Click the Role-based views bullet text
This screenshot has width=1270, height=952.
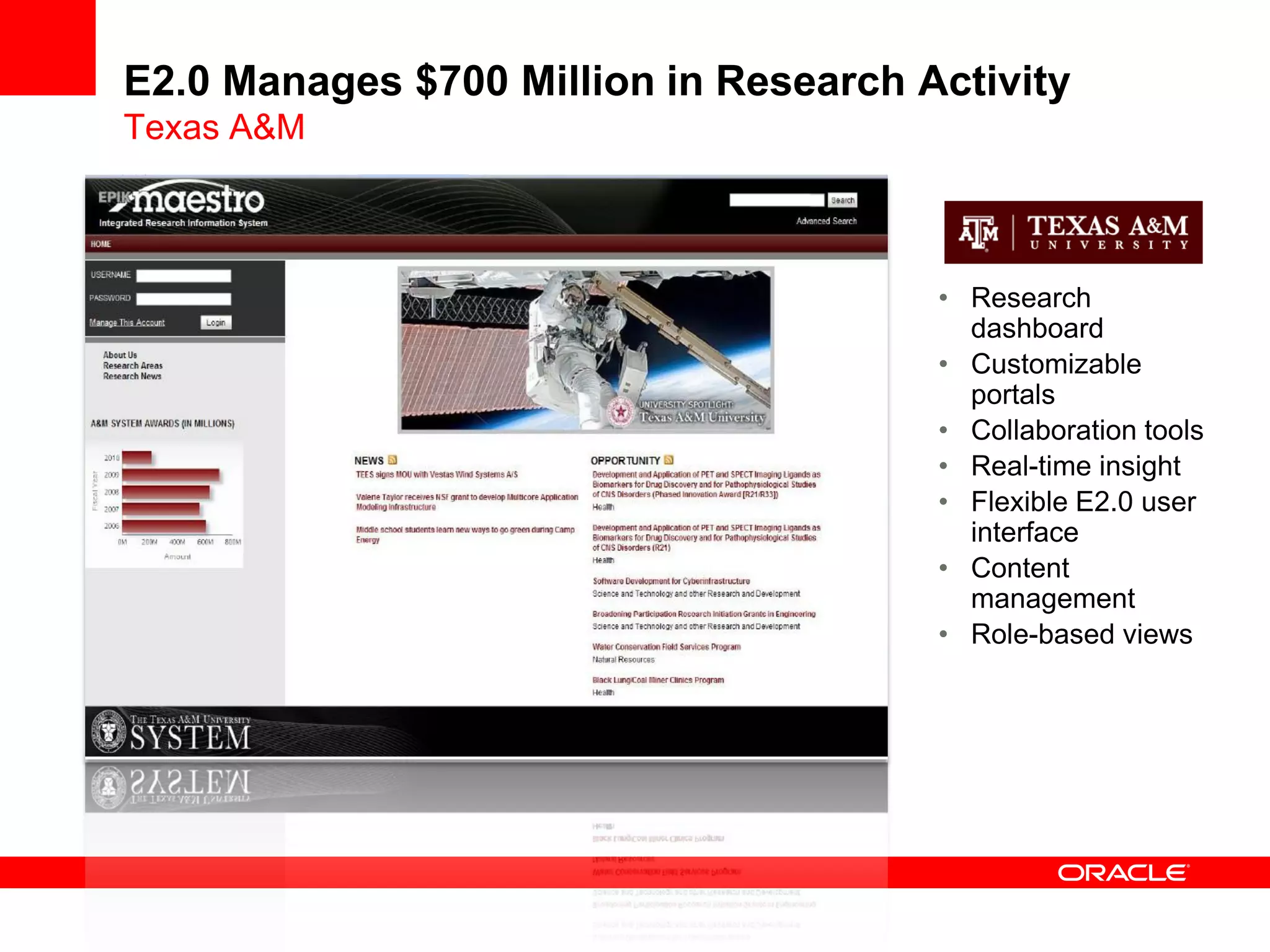(x=1081, y=634)
